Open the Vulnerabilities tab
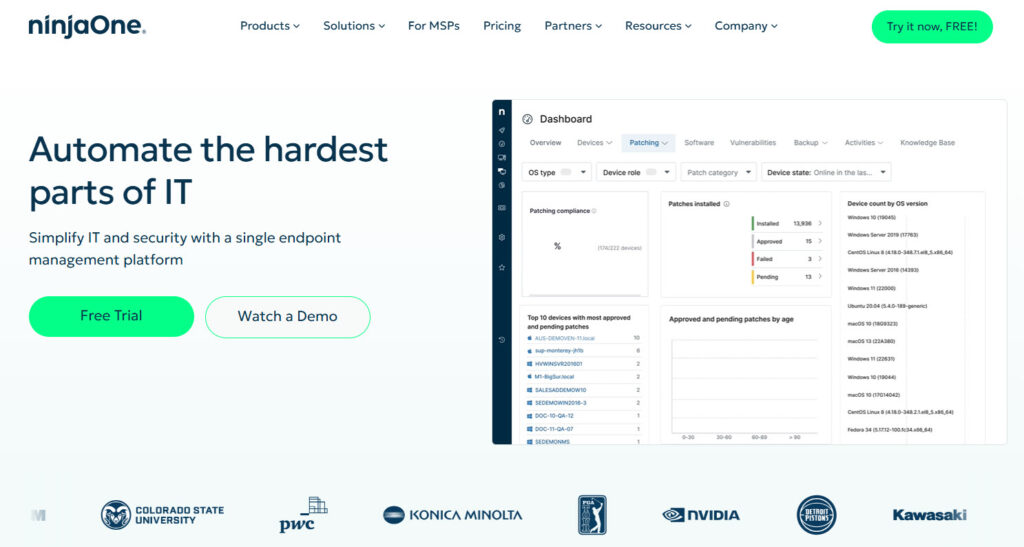Image resolution: width=1024 pixels, height=547 pixels. pos(753,142)
